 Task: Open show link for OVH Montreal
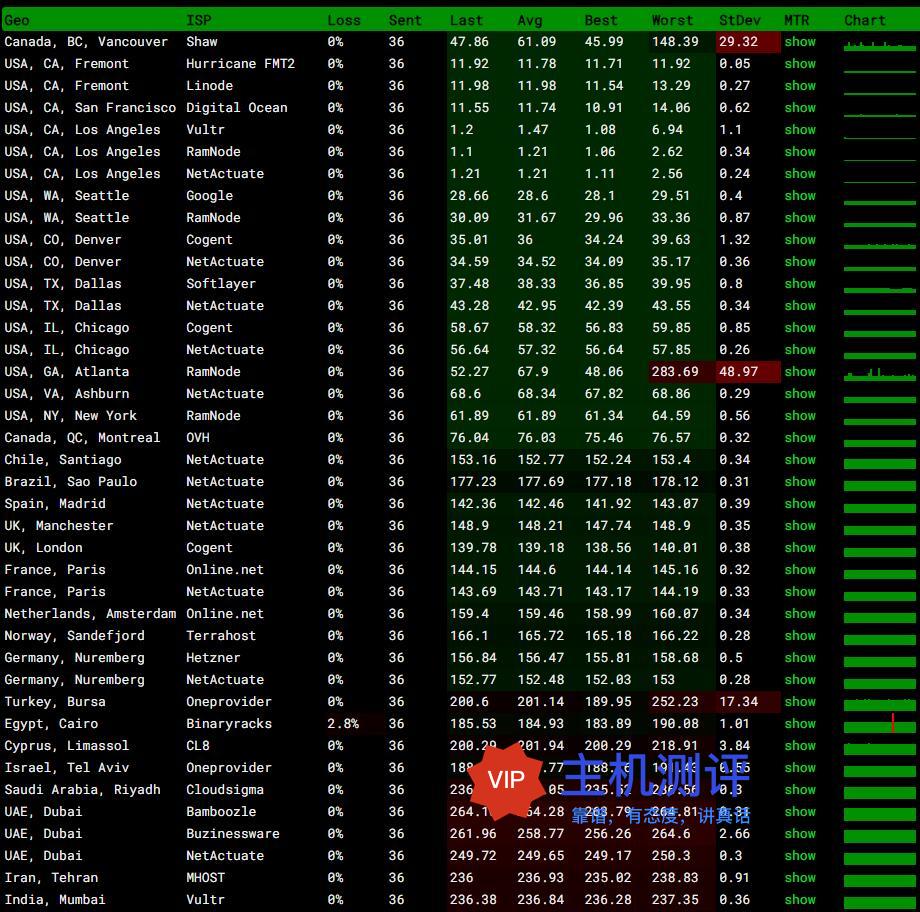coord(800,438)
